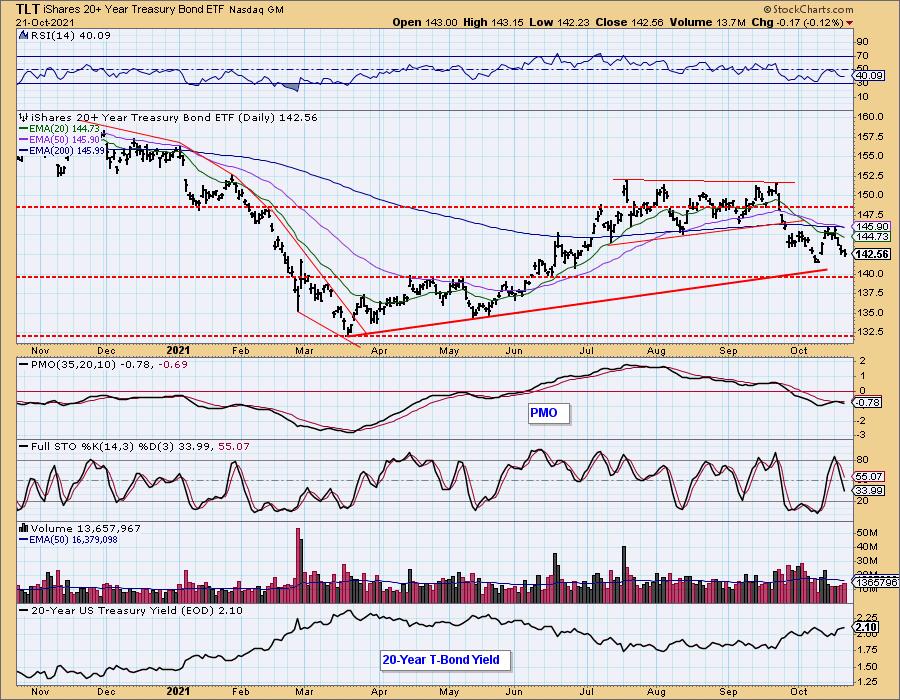The width and height of the screenshot is (900, 700).
Task: Click the Close 142.56 header value
Action: tap(629, 23)
